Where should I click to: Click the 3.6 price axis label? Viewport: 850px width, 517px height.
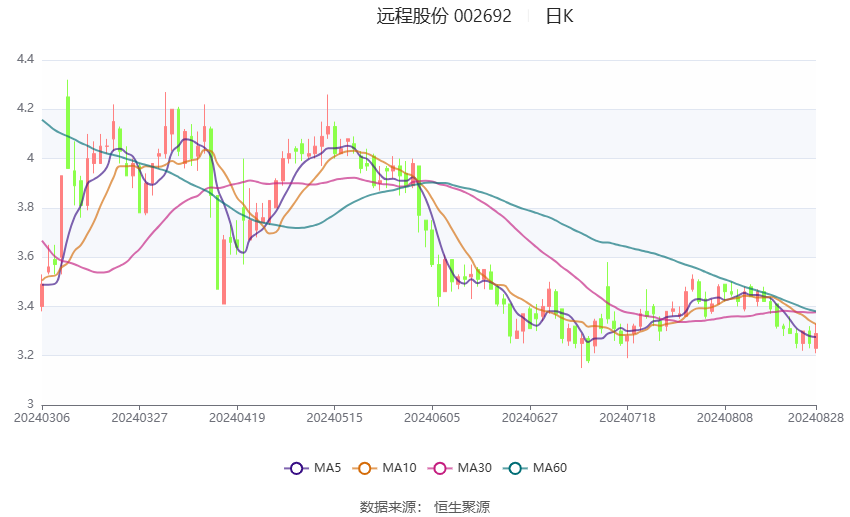pos(25,256)
